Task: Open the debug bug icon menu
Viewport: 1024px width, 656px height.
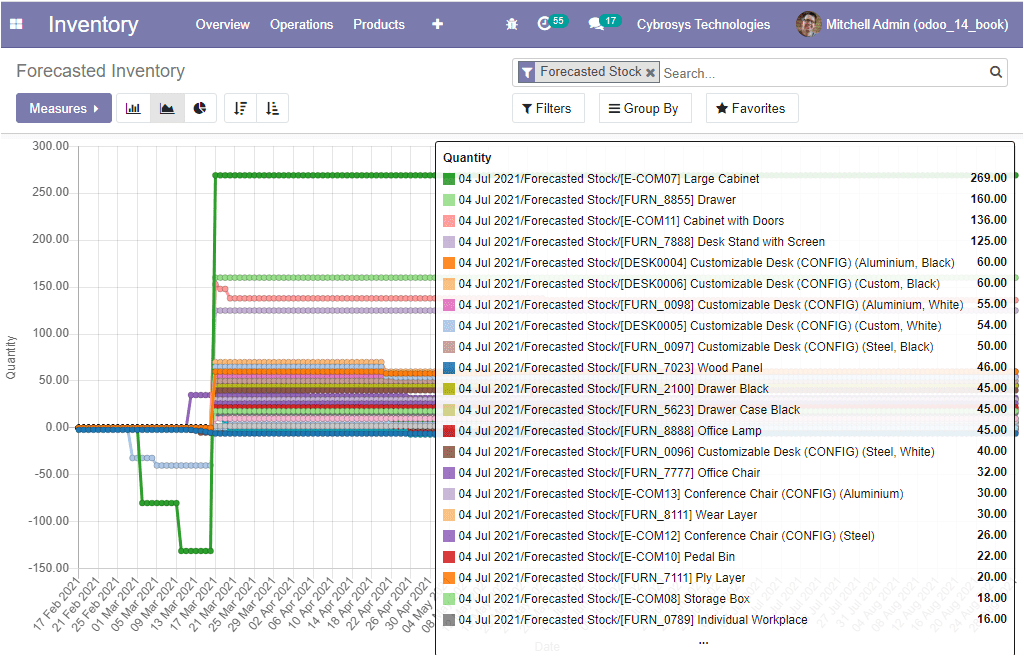Action: pos(512,24)
